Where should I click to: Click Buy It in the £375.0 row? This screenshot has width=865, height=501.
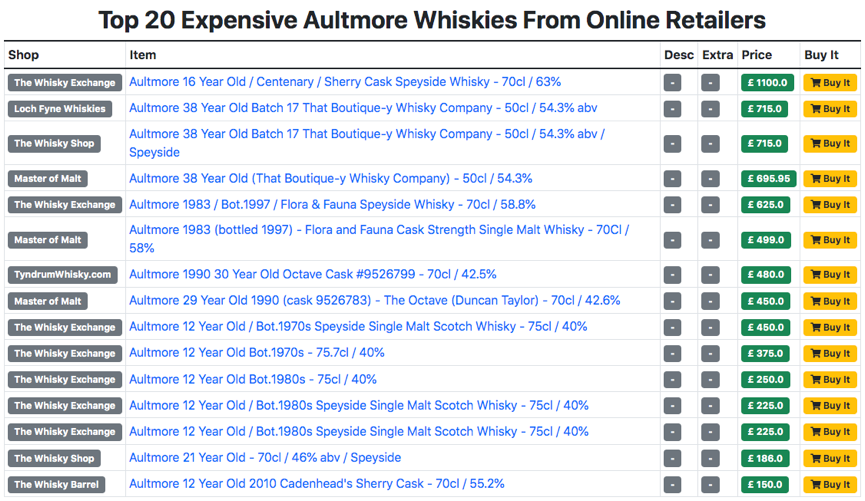click(829, 353)
